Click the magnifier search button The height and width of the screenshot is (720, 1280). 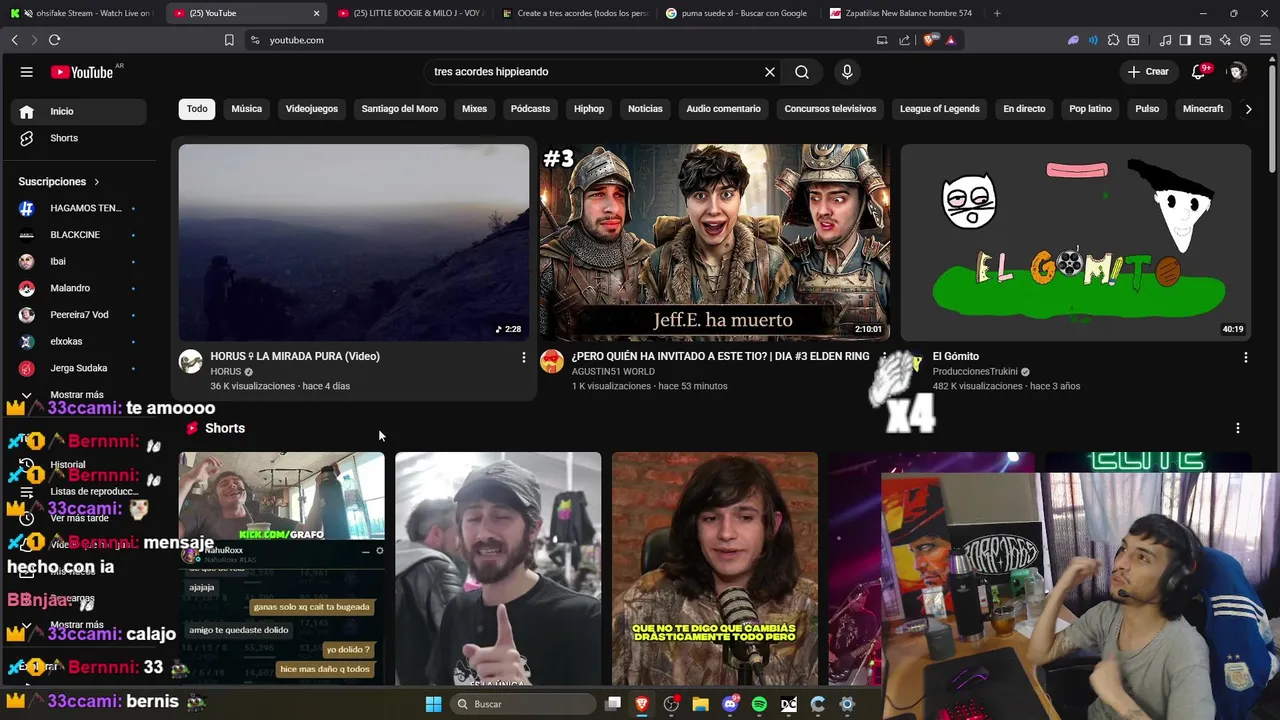coord(802,72)
